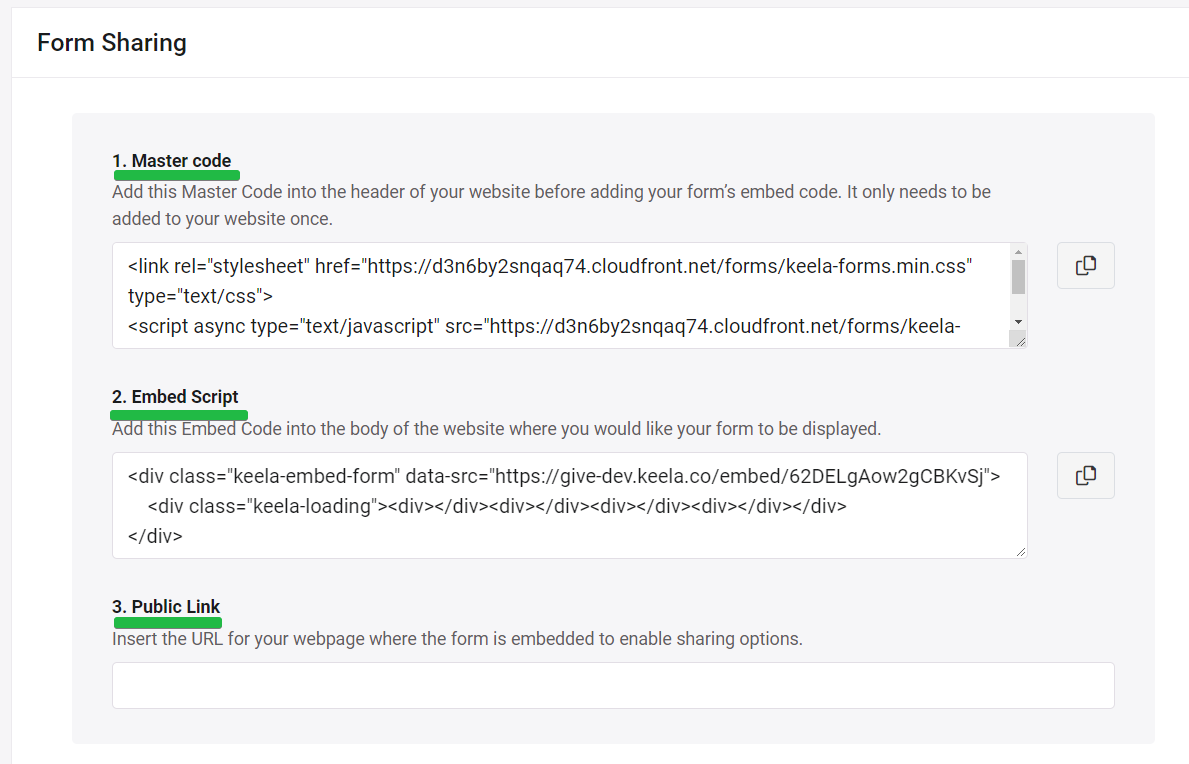Click the '1. Master code' heading
Screen dimensions: 1189x764
pyautogui.click(x=171, y=161)
